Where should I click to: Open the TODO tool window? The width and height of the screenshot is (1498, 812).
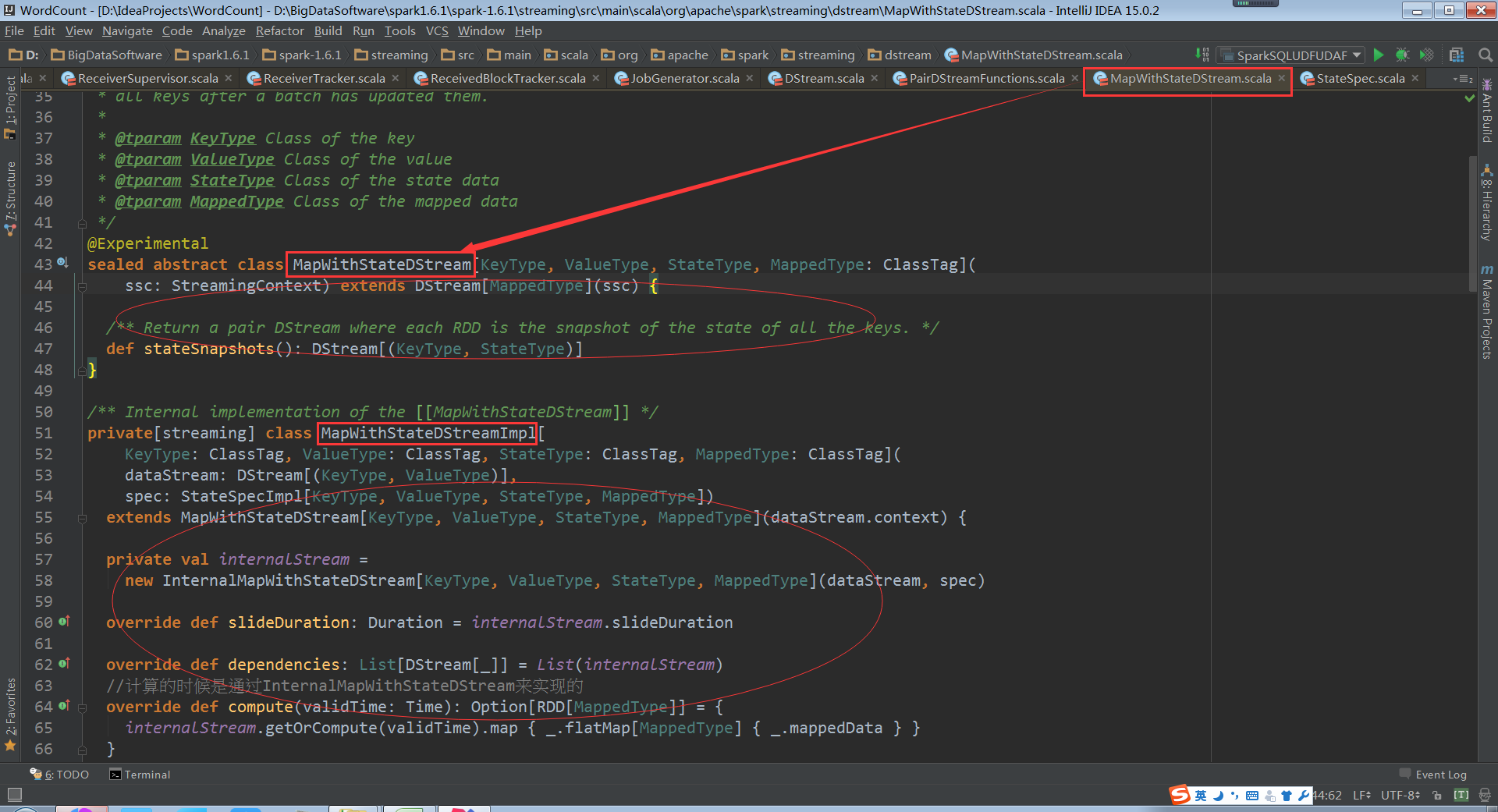tap(60, 775)
